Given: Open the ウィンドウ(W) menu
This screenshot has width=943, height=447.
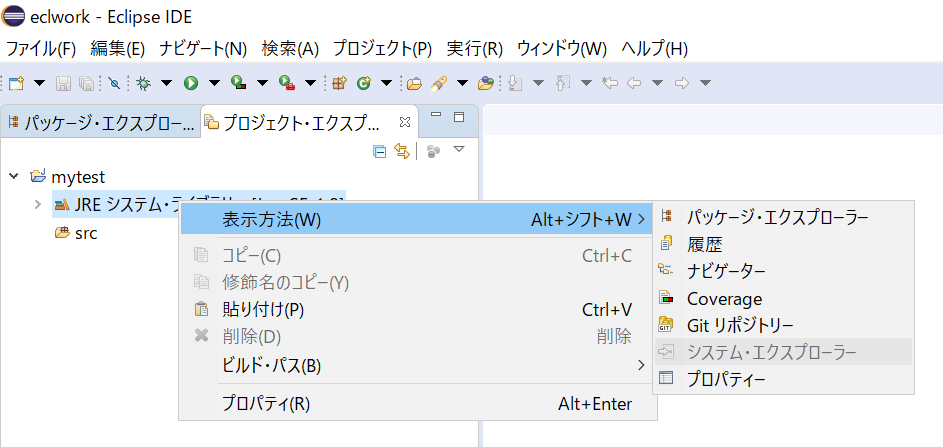Looking at the screenshot, I should pos(562,49).
